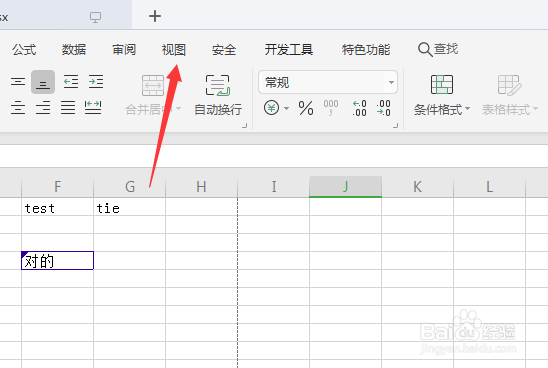Viewport: 548px width, 368px height.
Task: Increase decimal places
Action: (x=359, y=108)
